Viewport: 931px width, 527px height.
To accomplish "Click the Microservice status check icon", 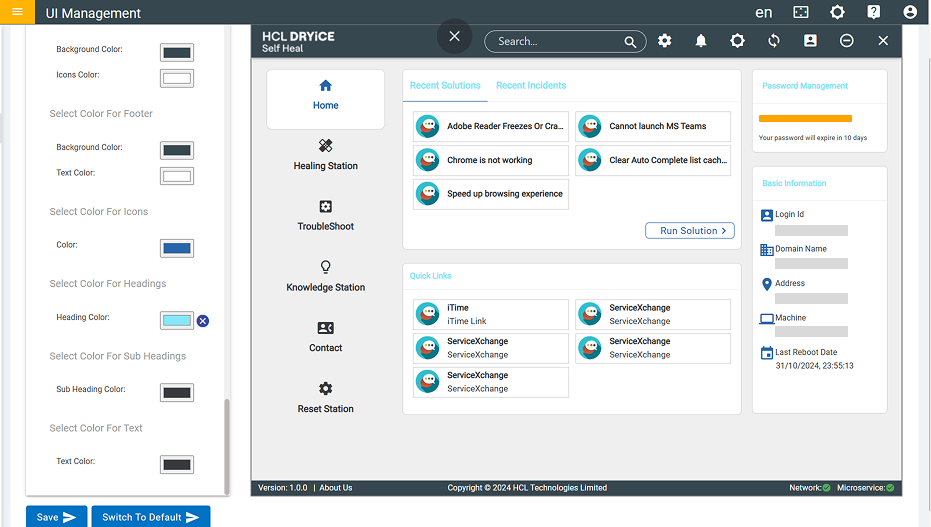I will 890,488.
